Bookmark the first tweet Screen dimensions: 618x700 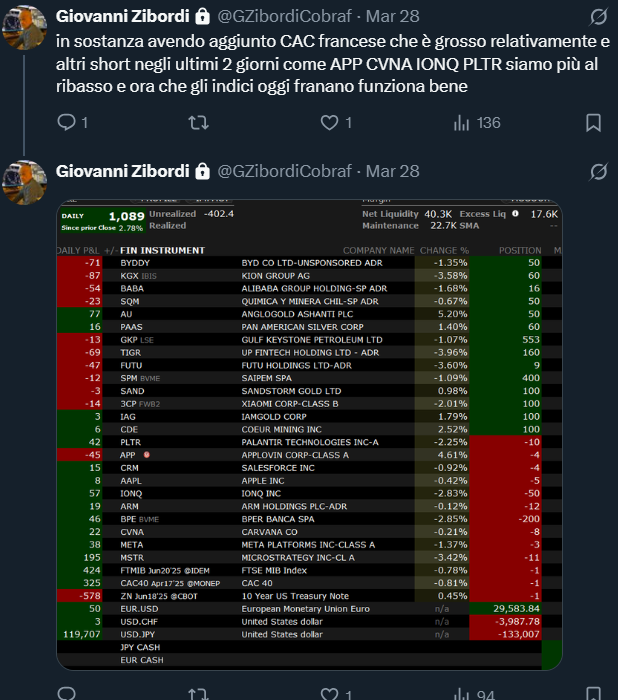[x=593, y=123]
